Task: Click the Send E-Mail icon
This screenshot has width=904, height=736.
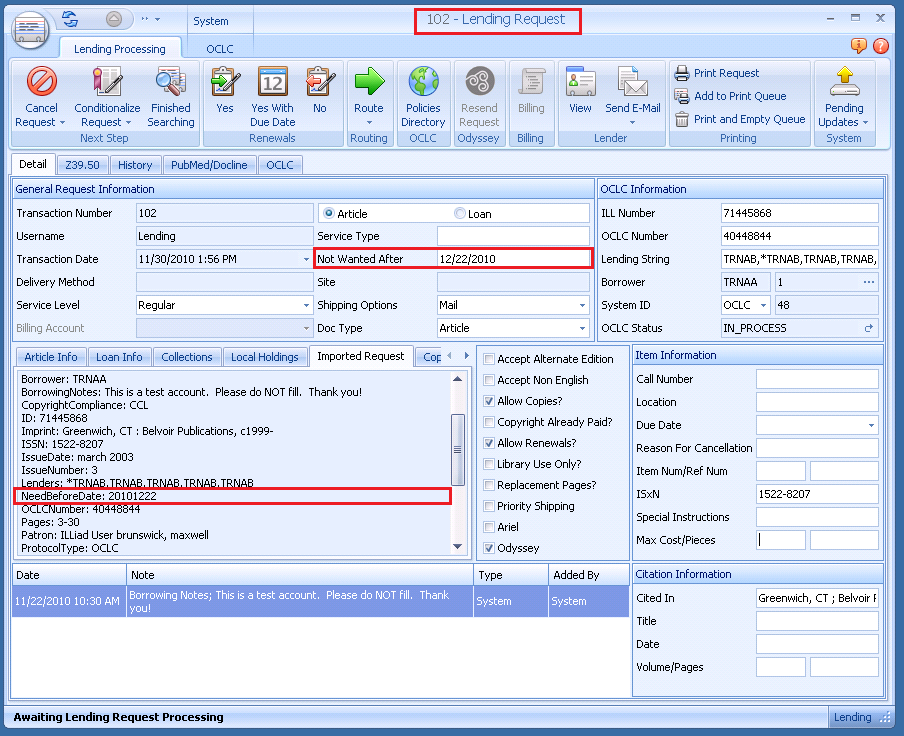Action: point(632,82)
